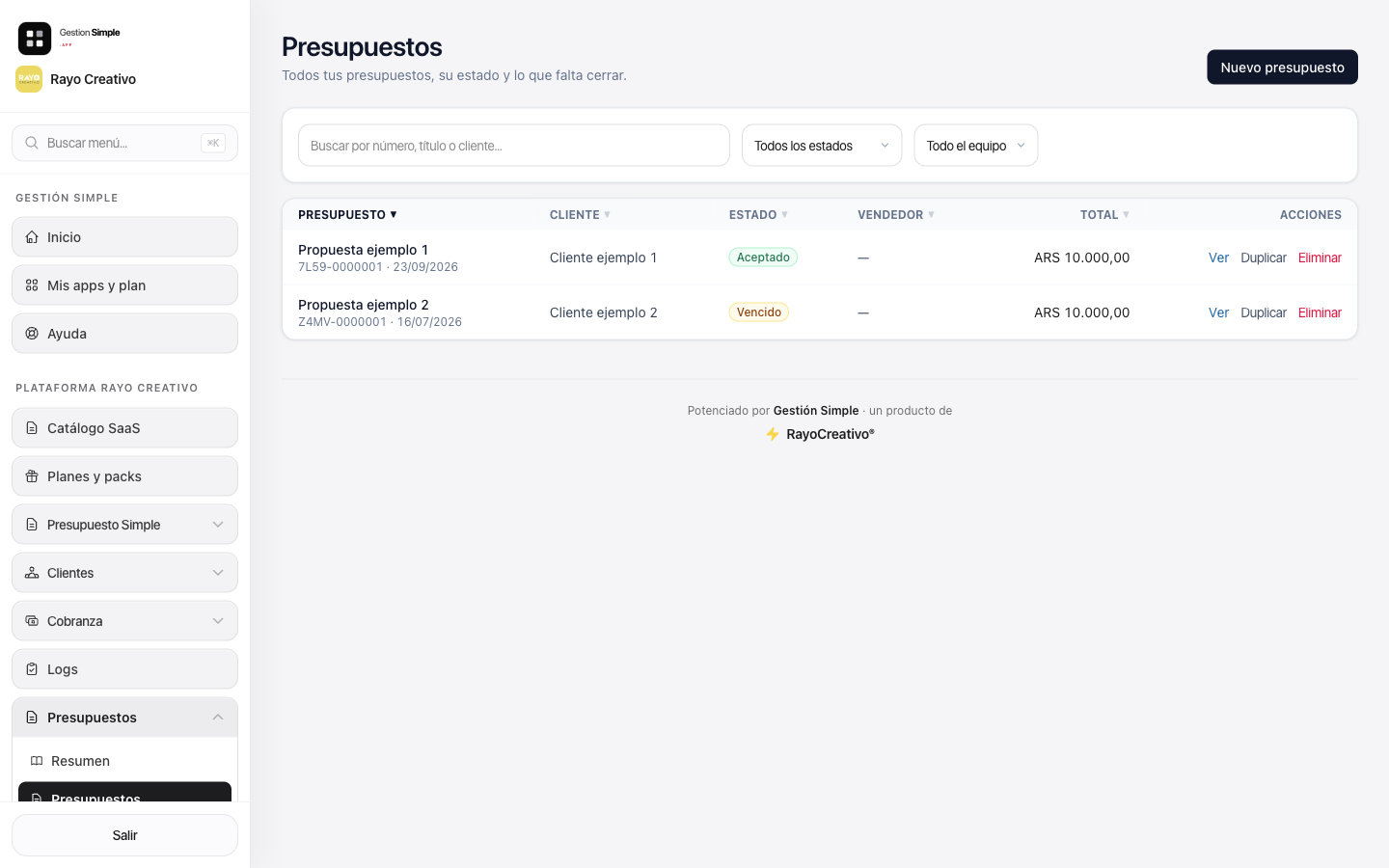The height and width of the screenshot is (868, 1389).
Task: Click the house icon beside Inicio
Action: 32,237
